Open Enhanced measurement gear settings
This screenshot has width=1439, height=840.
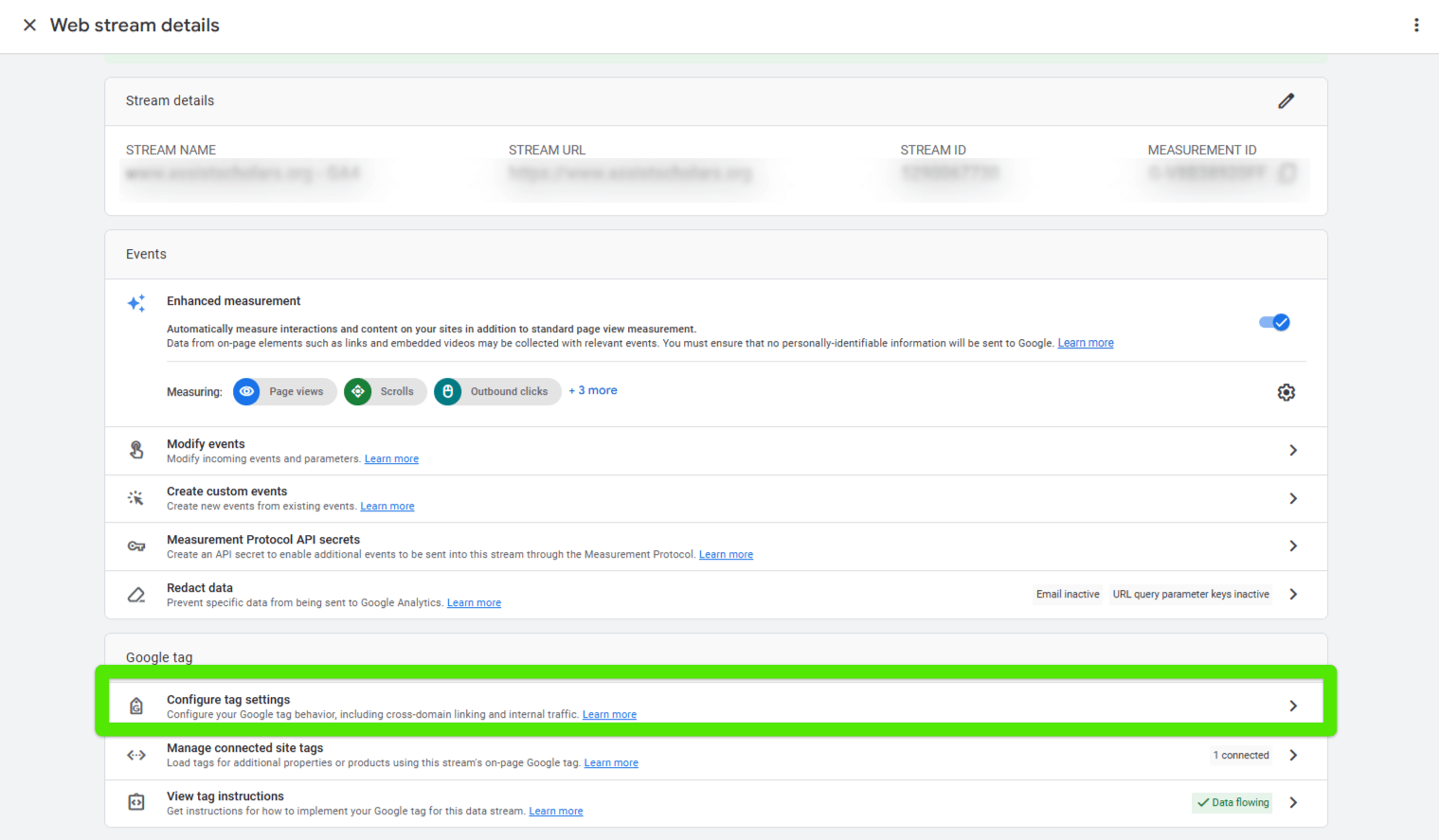coord(1286,392)
